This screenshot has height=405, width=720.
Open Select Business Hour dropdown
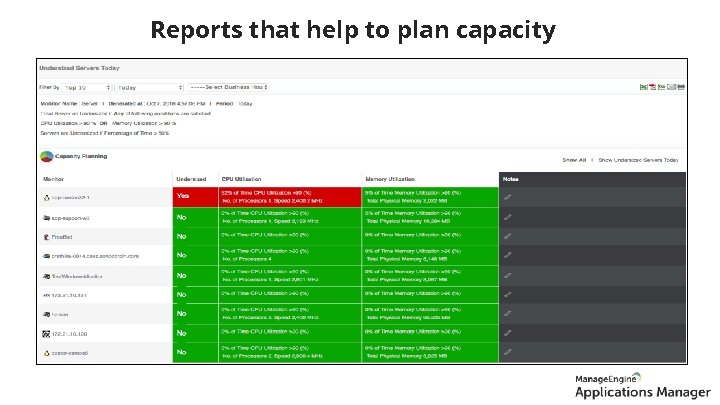(x=228, y=87)
